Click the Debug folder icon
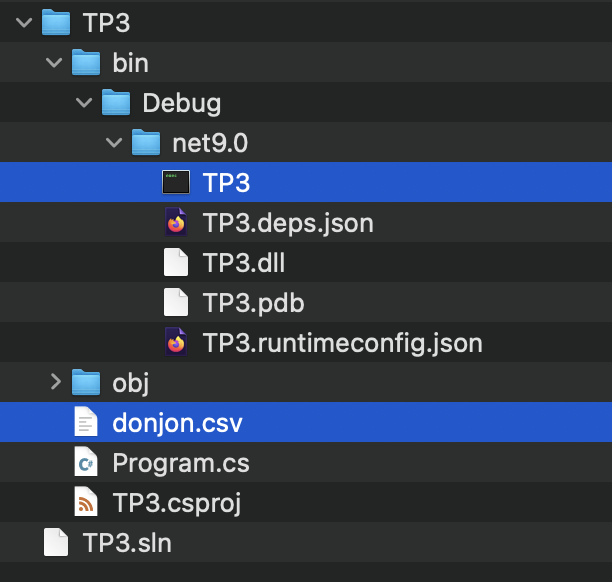This screenshot has width=612, height=582. (117, 102)
